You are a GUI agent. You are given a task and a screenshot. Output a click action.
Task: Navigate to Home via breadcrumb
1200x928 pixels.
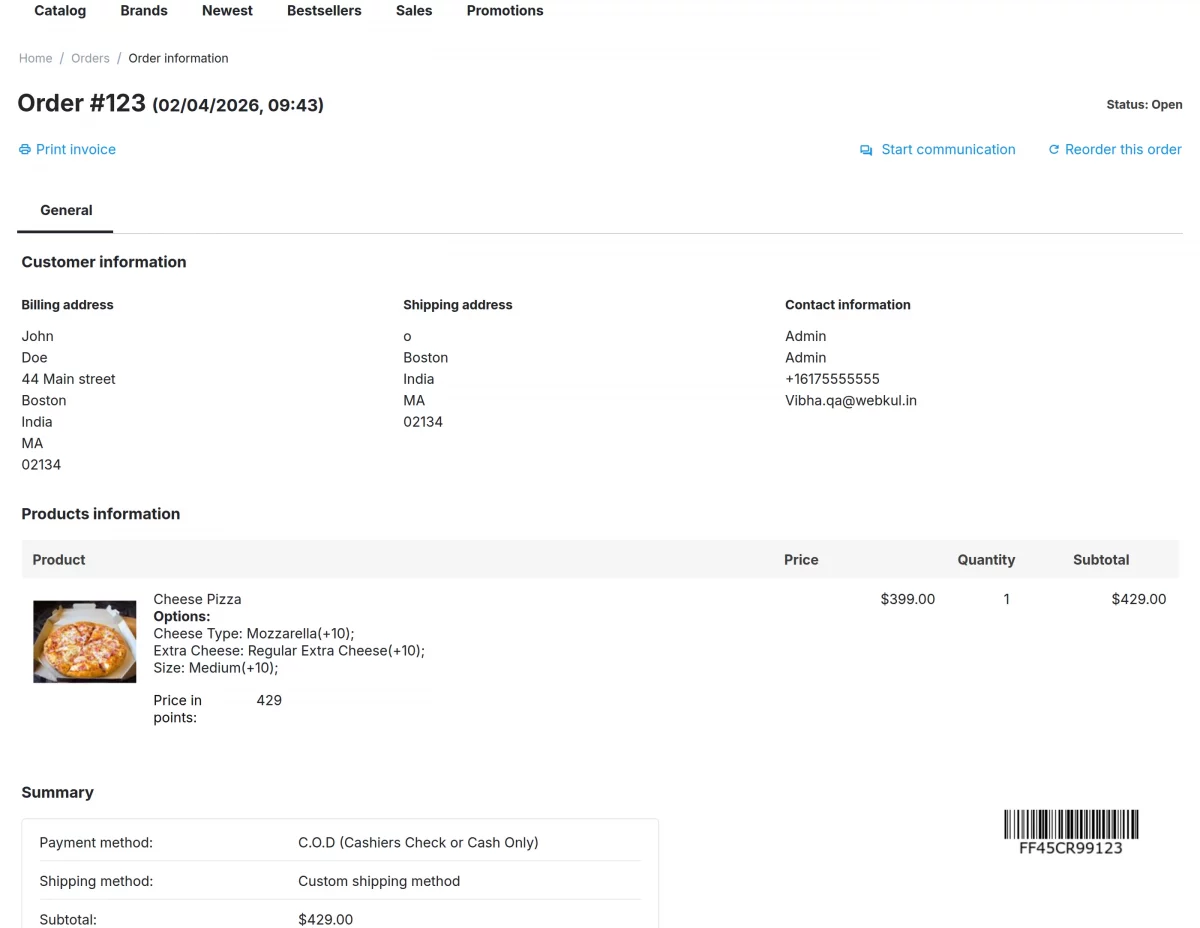pyautogui.click(x=35, y=58)
